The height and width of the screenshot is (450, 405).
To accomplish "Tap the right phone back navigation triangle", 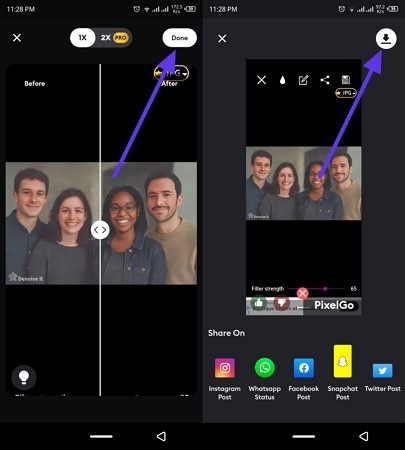I will pyautogui.click(x=364, y=436).
